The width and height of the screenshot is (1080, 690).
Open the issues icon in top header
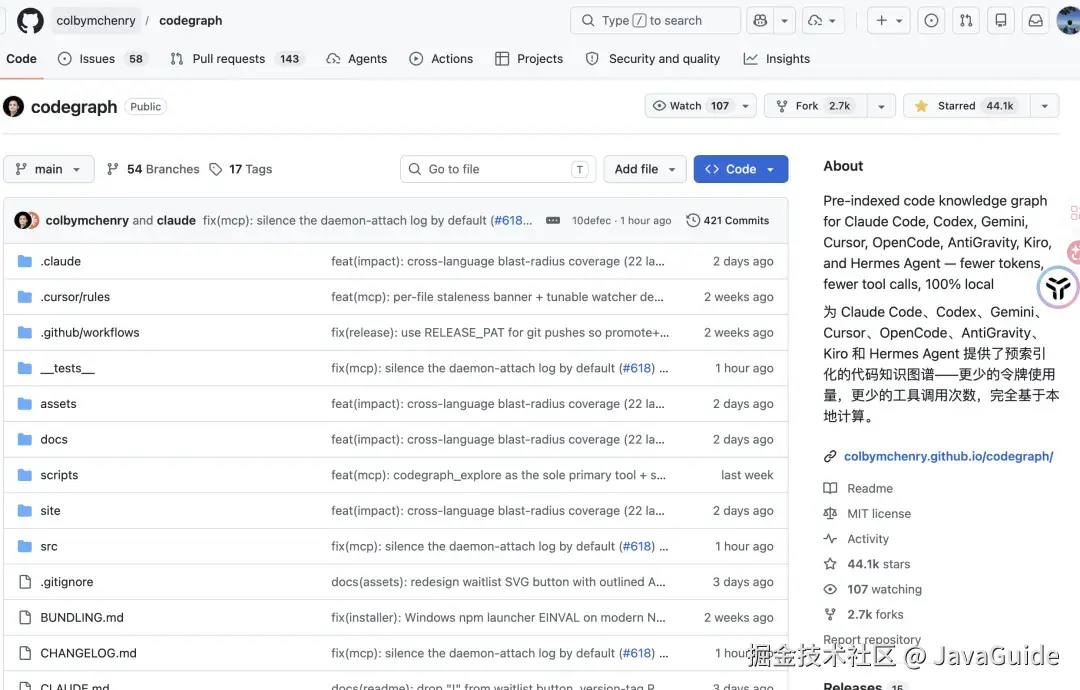tap(931, 21)
